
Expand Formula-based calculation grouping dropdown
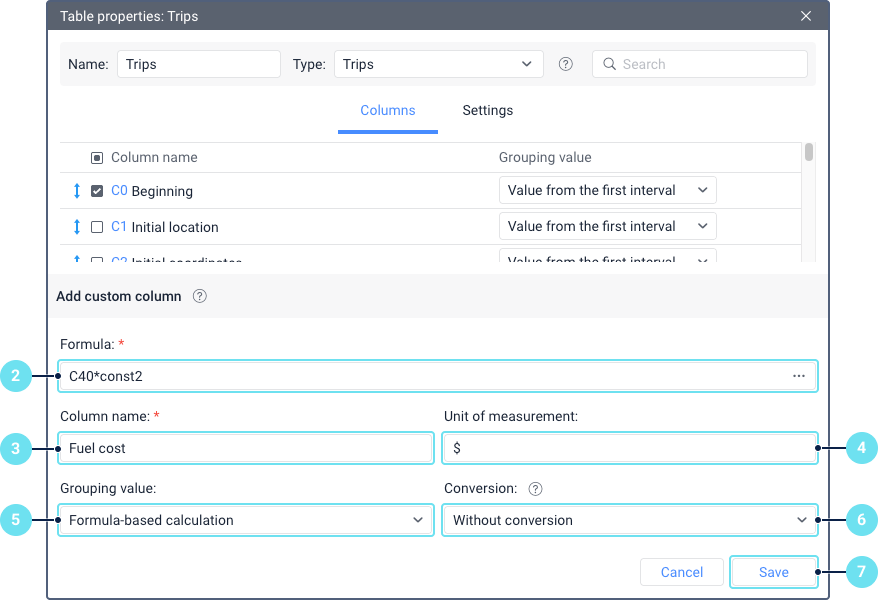click(x=246, y=520)
